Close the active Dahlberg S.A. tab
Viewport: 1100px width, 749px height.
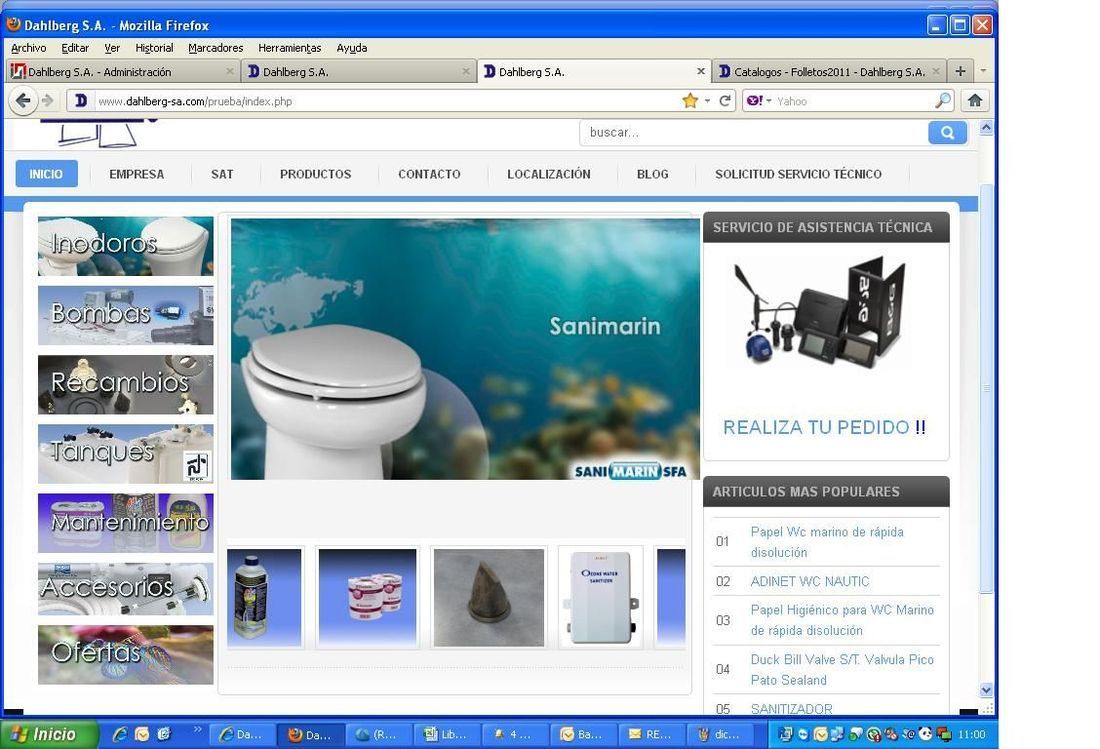tap(700, 72)
